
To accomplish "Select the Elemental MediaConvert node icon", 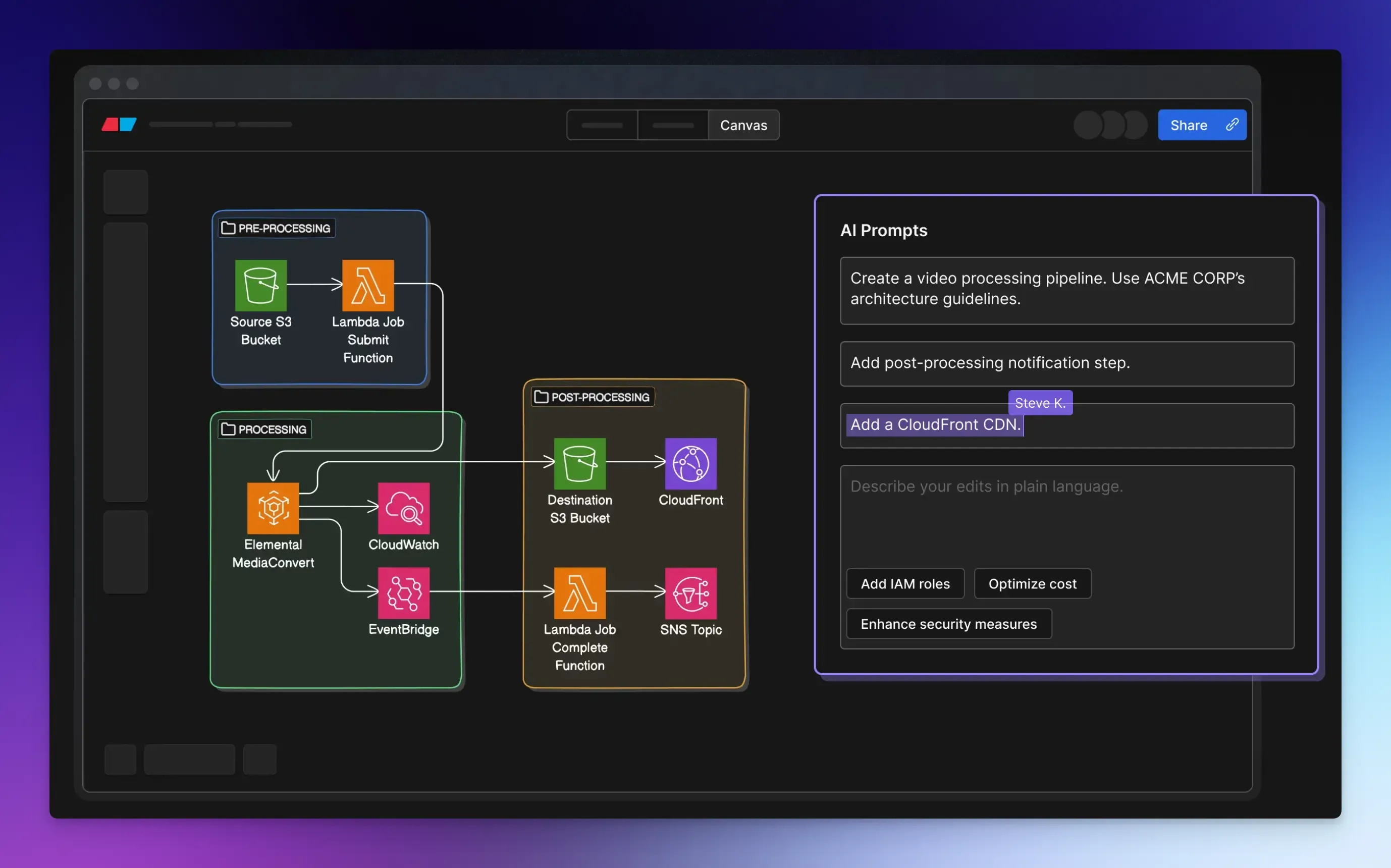I will pos(273,508).
